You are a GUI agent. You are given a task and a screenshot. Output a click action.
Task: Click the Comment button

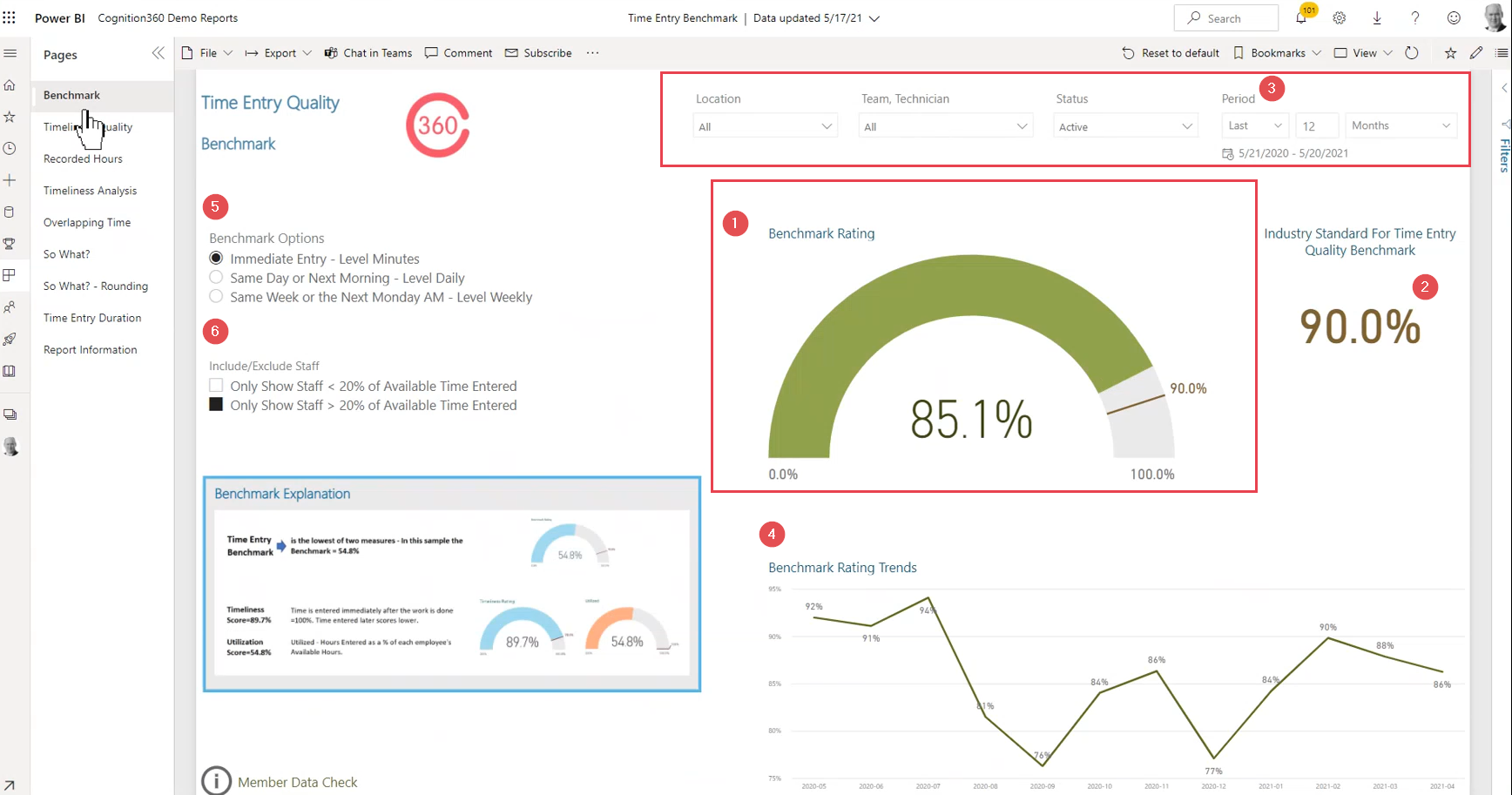coord(459,53)
